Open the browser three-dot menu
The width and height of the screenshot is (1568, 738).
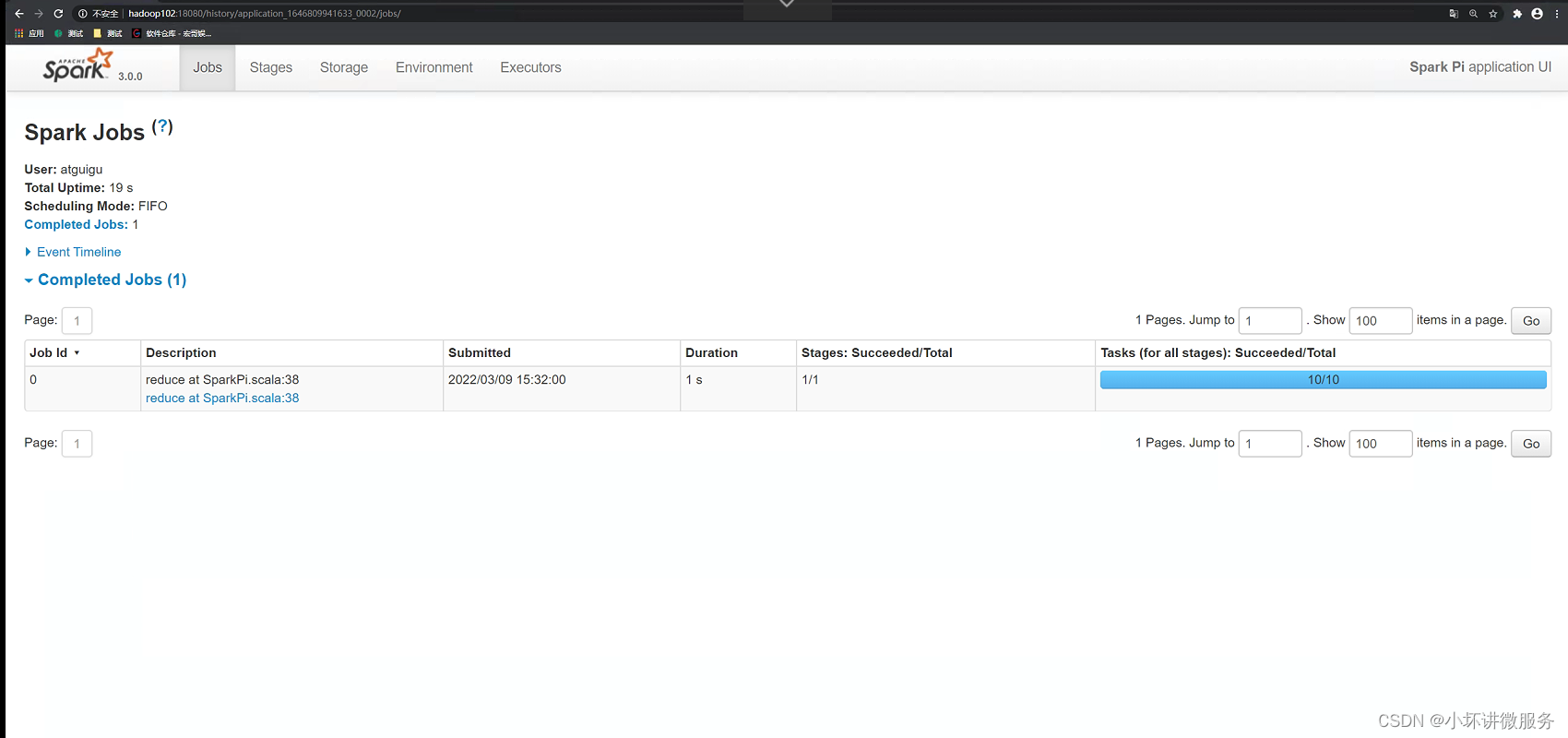1557,14
